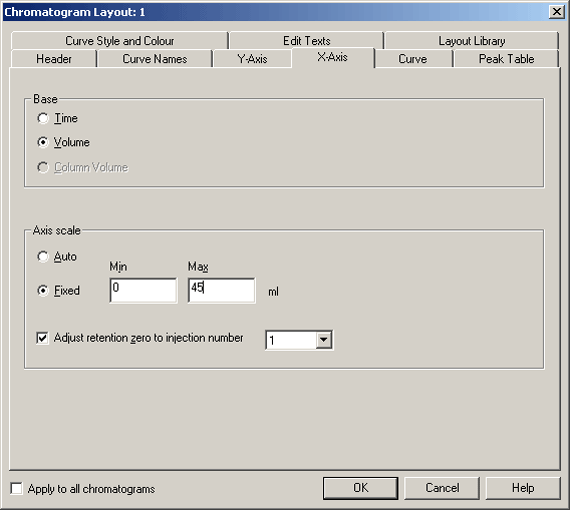Viewport: 570px width, 510px height.
Task: Switch to the Curve Style and Colour tab
Action: coord(120,41)
